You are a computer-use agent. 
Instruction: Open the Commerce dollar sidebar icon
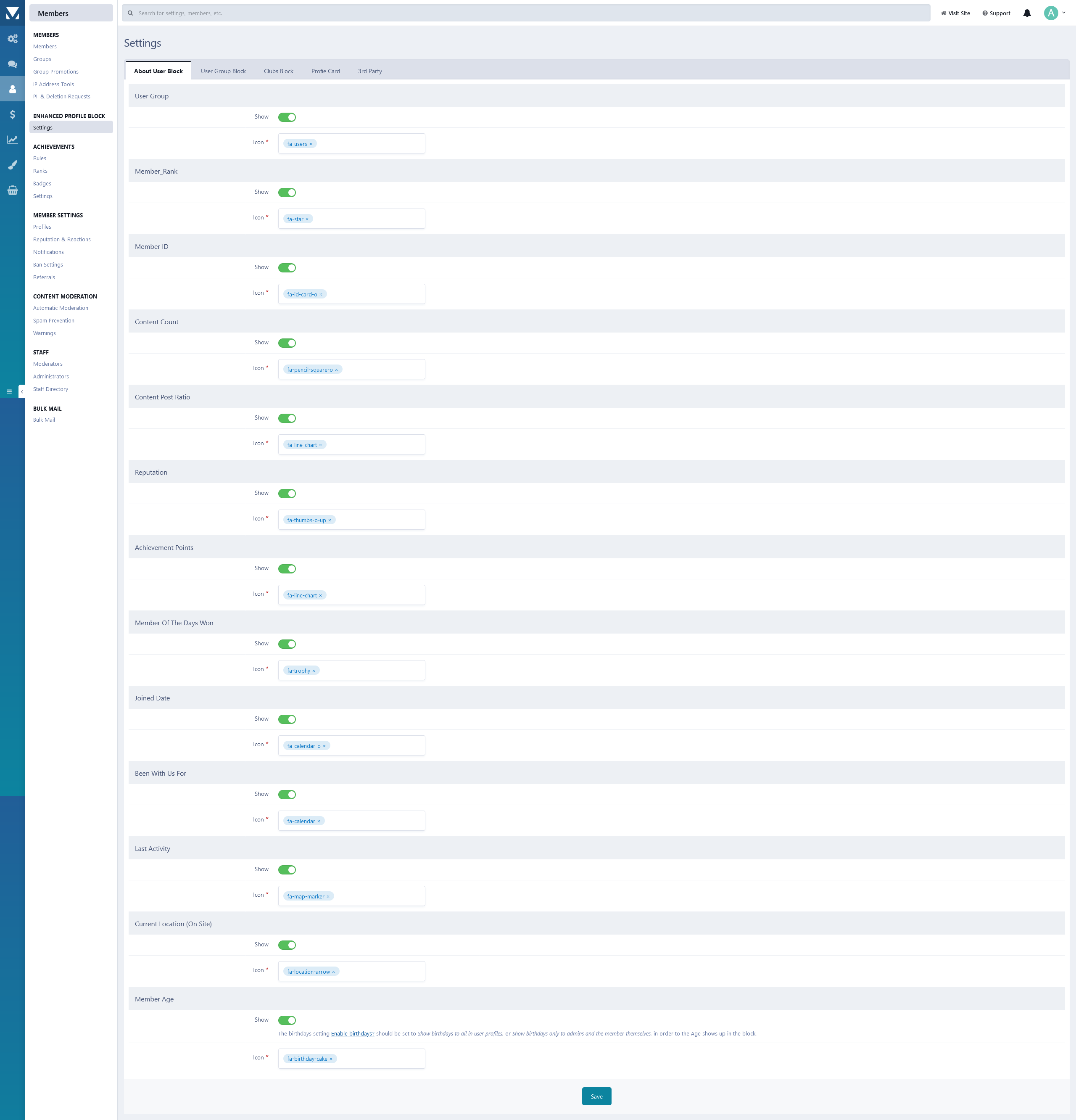[x=13, y=114]
